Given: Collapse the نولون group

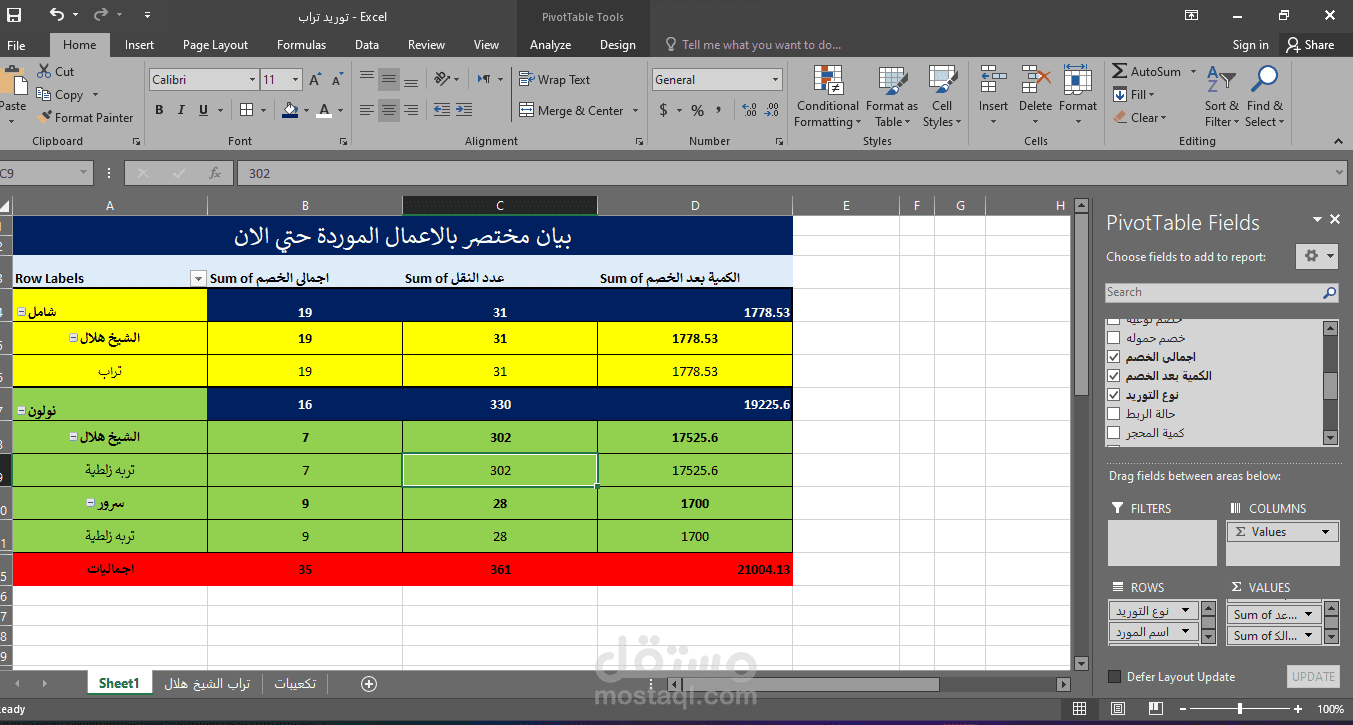Looking at the screenshot, I should click(22, 411).
